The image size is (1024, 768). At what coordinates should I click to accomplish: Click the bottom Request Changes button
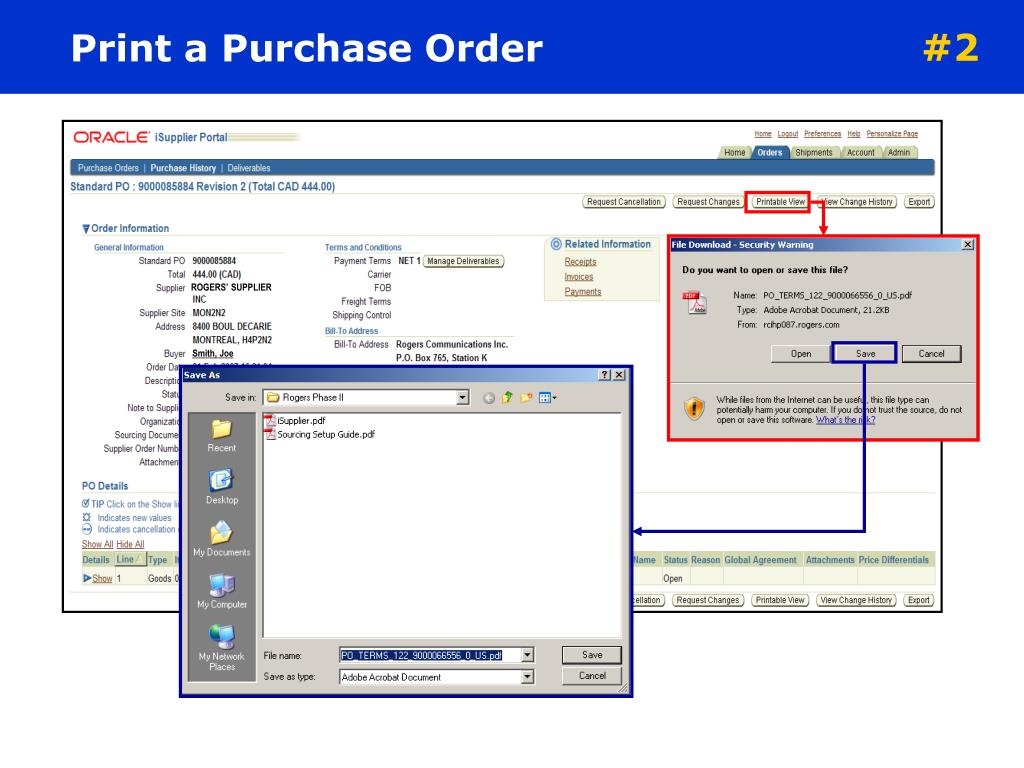pos(708,600)
